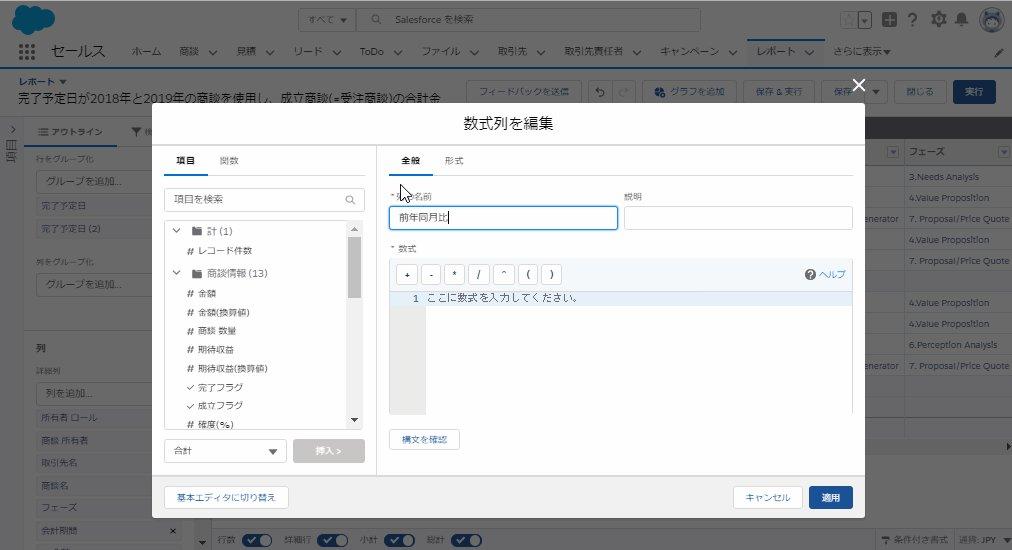Click 基本エディタに切り替え button
Image resolution: width=1012 pixels, height=550 pixels.
[x=226, y=498]
